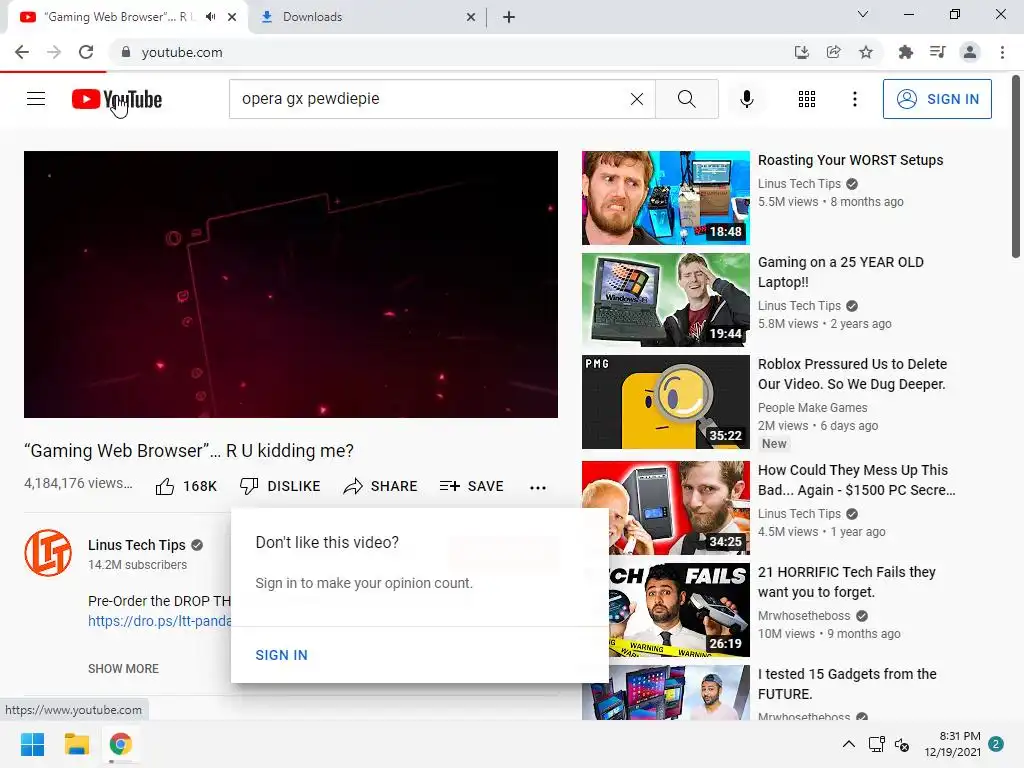Screen dimensions: 1024x768
Task: Clear the search box with the X
Action: 637,99
